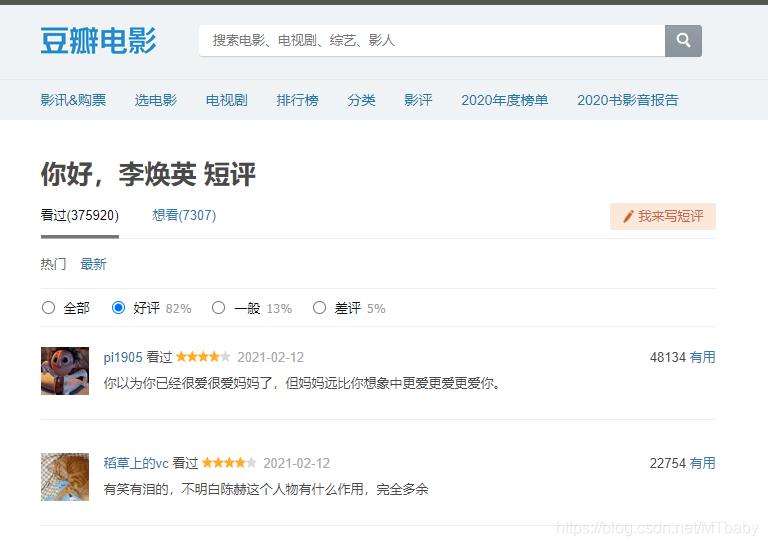Open 影讯&购票 in navigation
Screen dimensions: 768x546
[73, 100]
